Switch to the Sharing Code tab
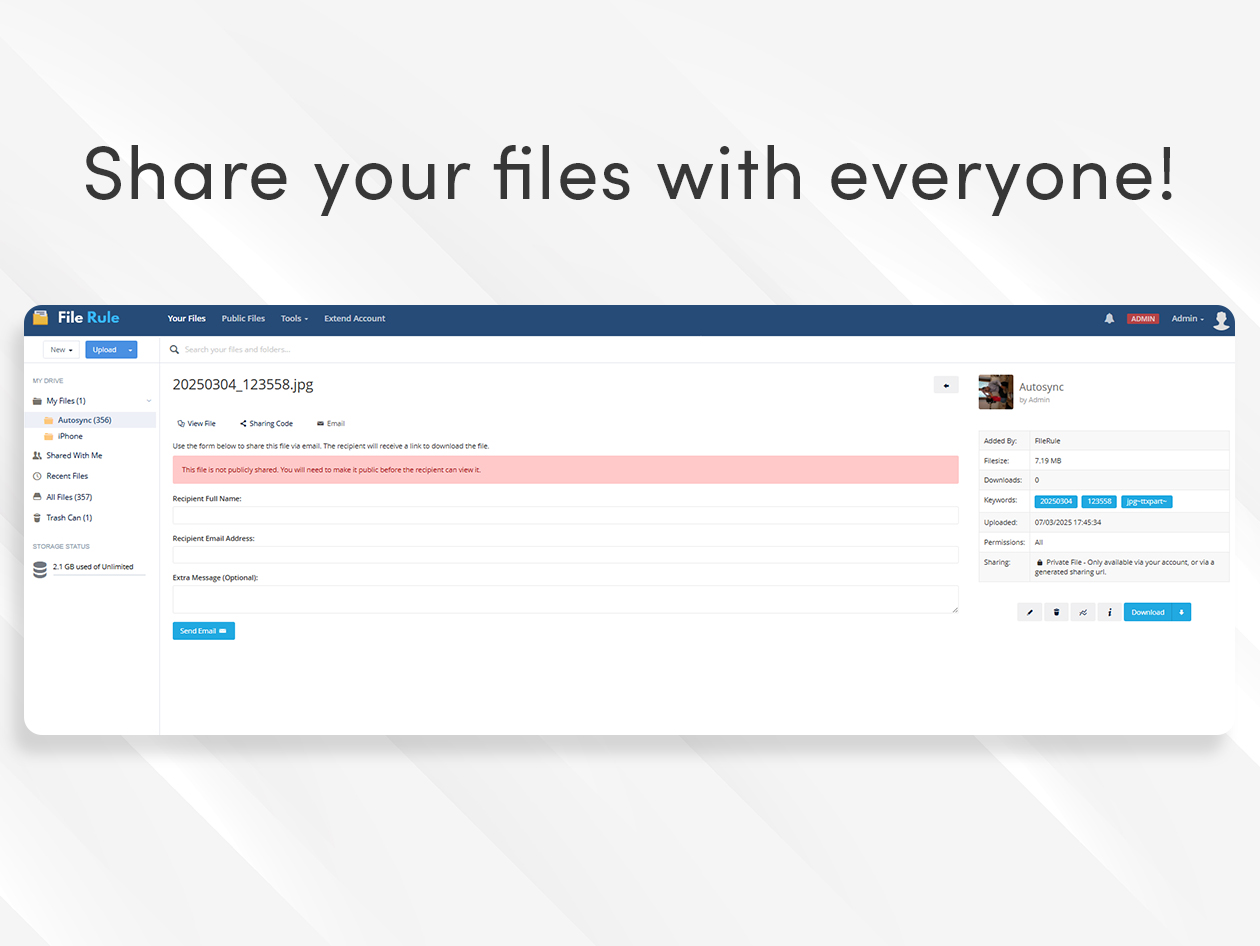This screenshot has height=946, width=1260. tap(266, 424)
